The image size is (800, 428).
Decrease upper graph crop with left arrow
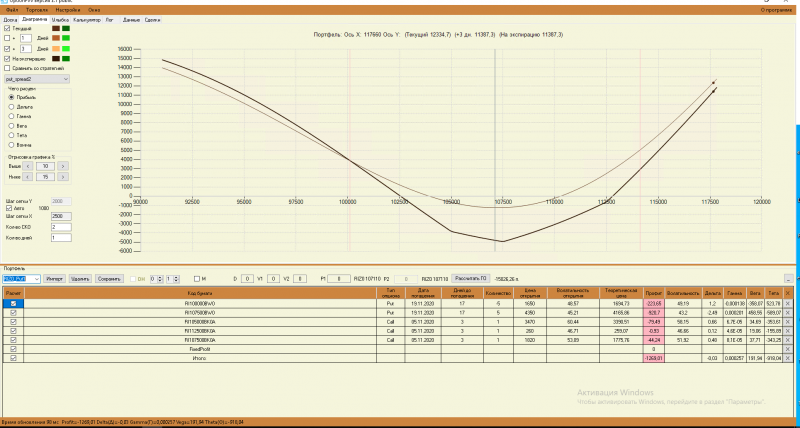28,166
